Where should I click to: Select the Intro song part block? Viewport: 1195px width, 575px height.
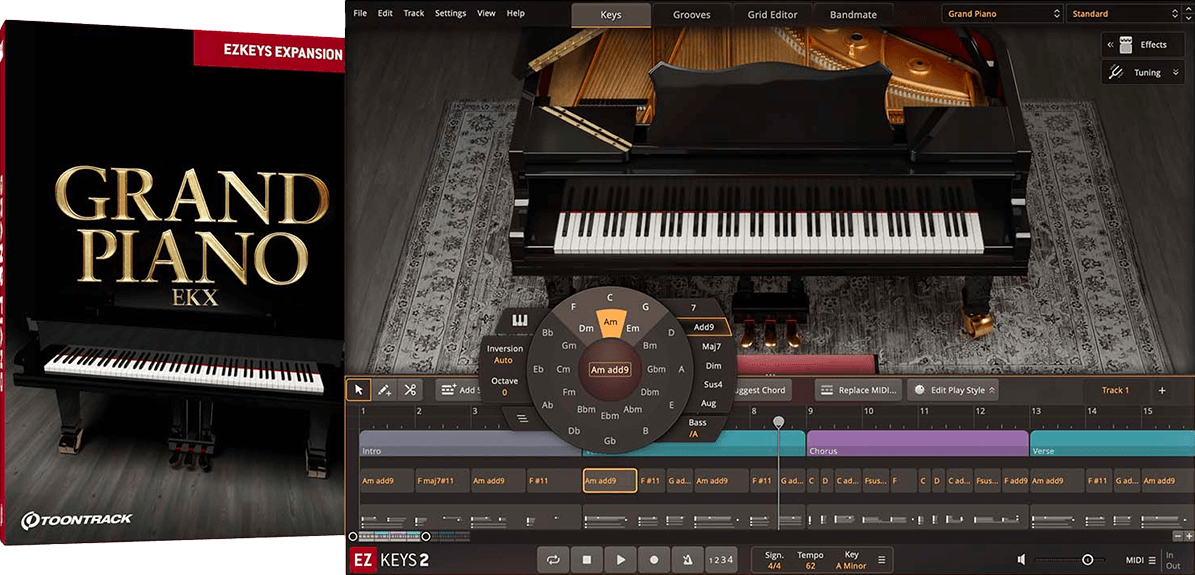point(469,444)
